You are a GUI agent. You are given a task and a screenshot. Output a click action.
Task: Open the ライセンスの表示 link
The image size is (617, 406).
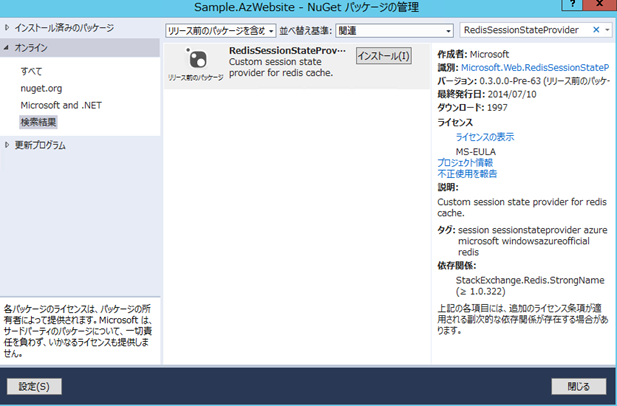coord(485,137)
